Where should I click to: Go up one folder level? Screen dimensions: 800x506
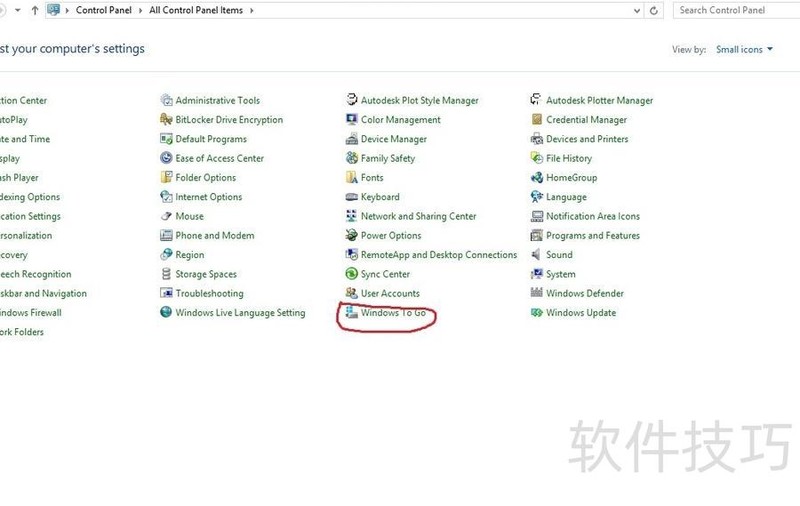[35, 10]
